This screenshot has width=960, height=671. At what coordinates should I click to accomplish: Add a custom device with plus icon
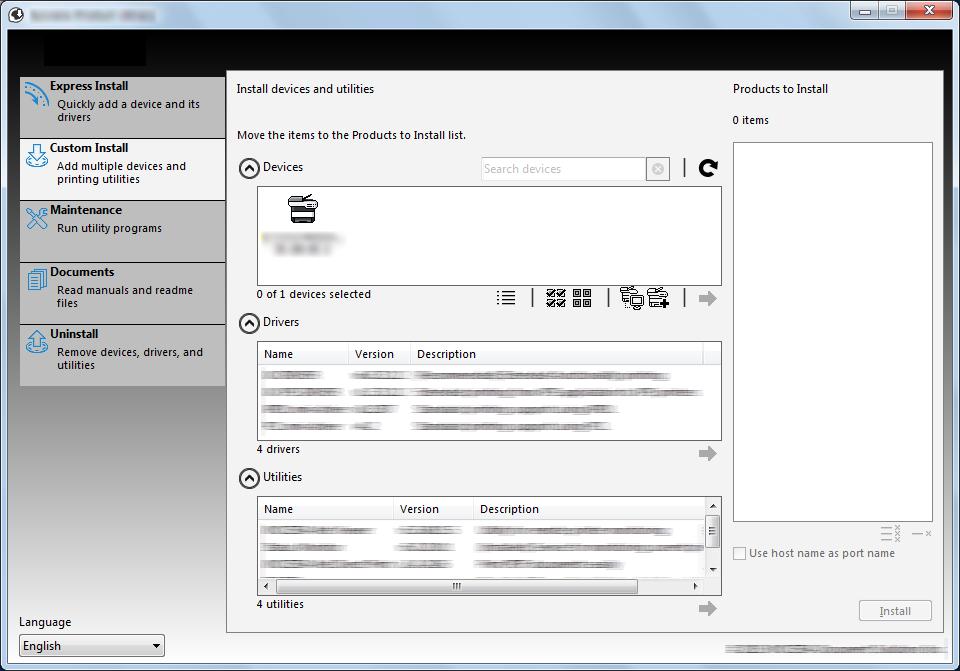658,298
